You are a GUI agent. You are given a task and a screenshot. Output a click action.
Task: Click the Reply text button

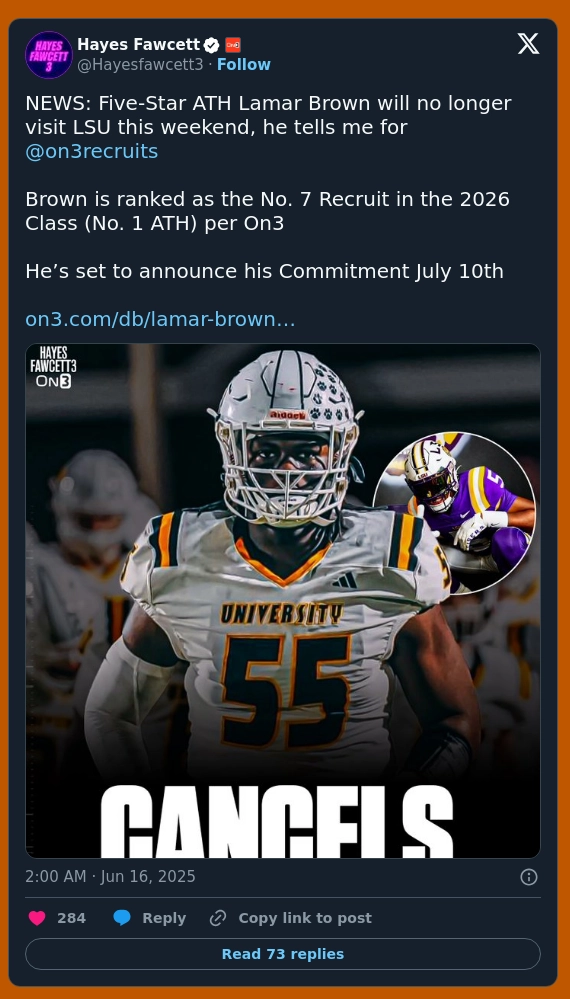(164, 918)
